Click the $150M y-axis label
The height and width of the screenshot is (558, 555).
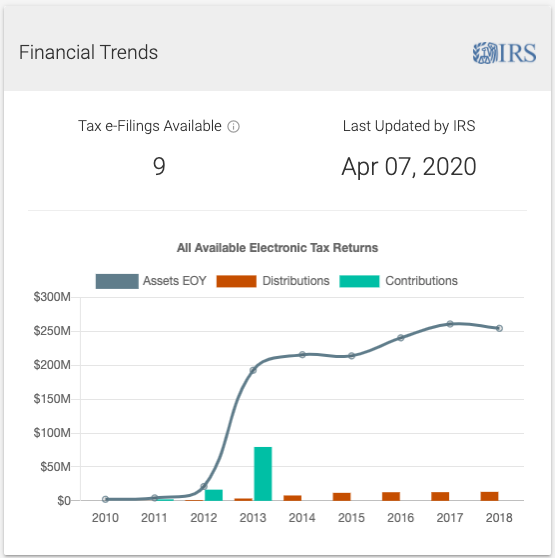coord(52,399)
